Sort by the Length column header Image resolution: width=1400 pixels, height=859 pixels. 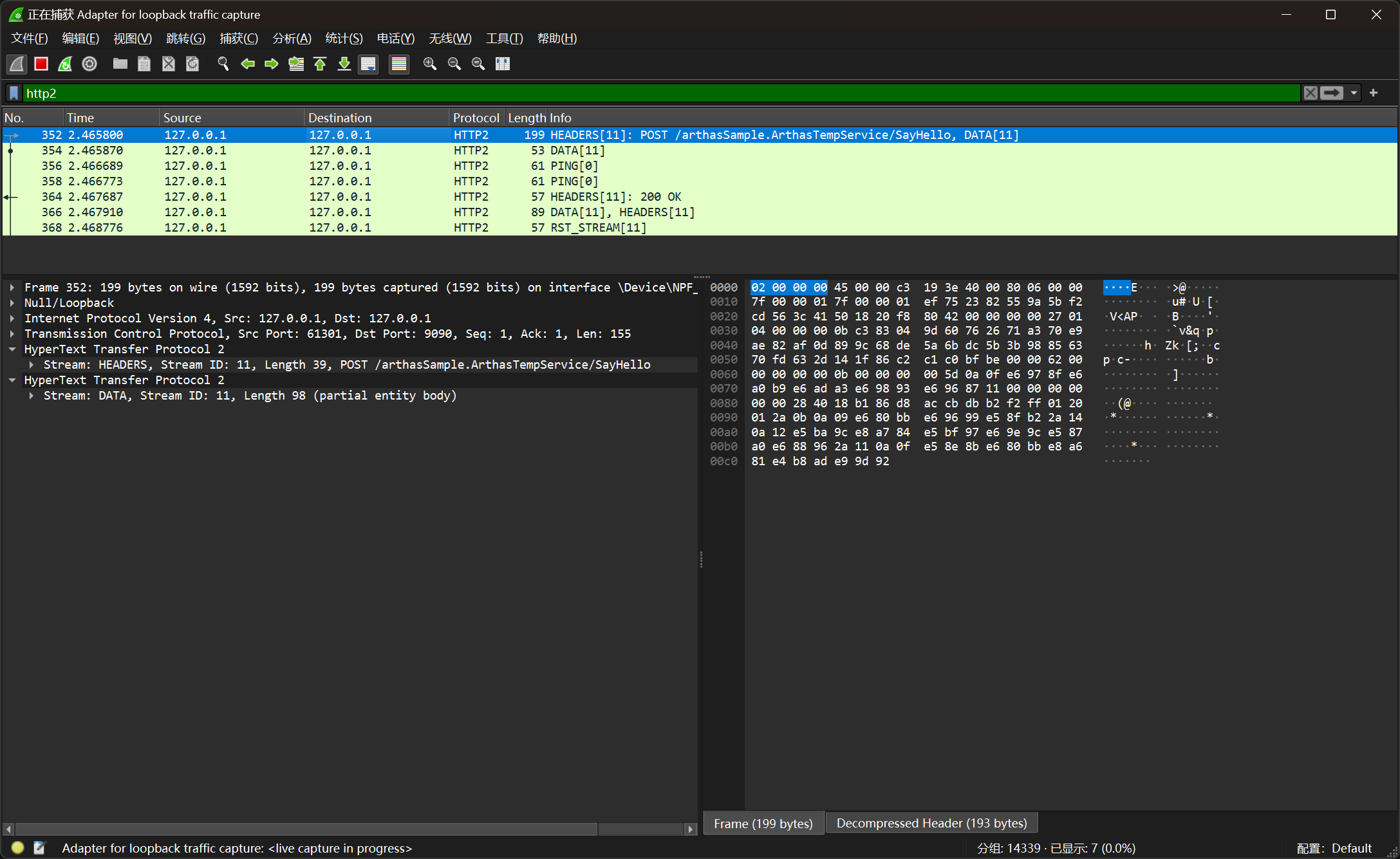tap(527, 118)
